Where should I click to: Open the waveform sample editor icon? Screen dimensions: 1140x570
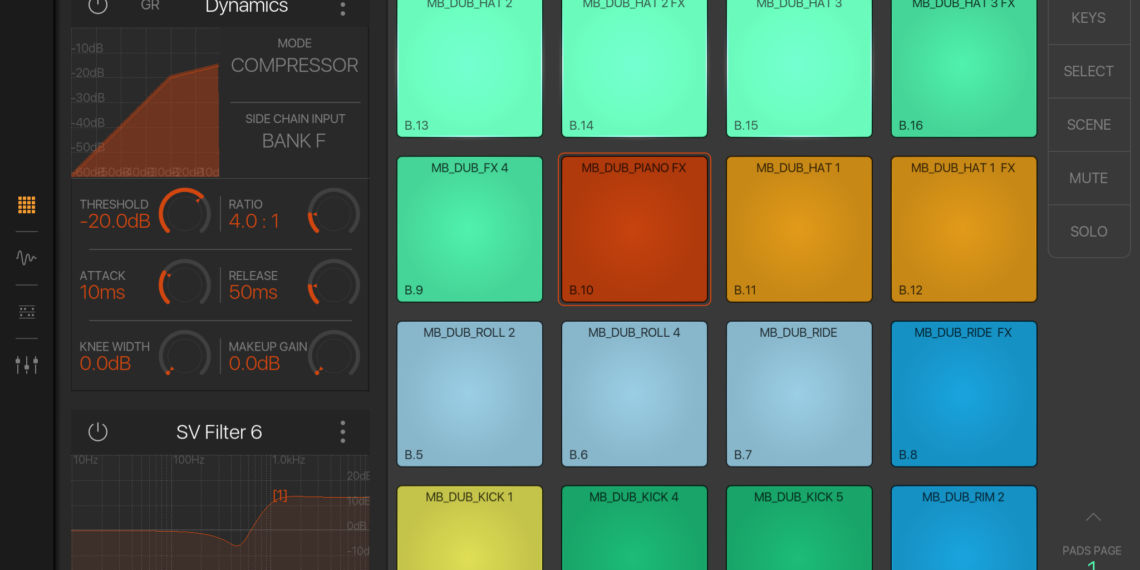tap(27, 258)
